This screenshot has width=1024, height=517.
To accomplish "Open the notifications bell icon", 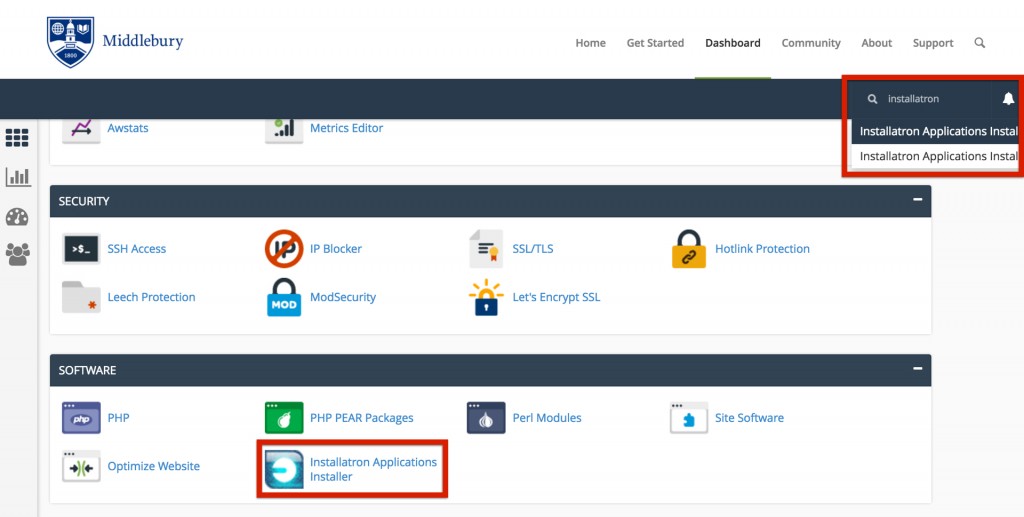I will pos(1008,99).
